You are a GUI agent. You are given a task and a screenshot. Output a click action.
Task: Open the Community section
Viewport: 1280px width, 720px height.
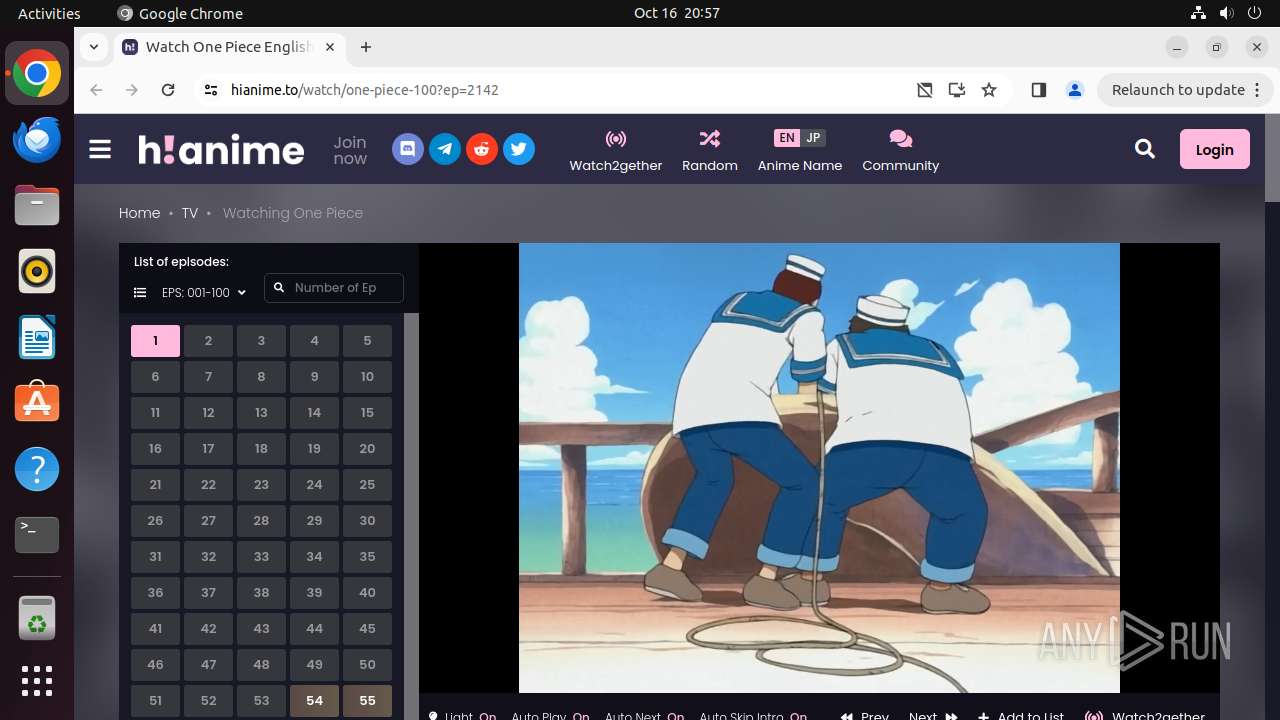pos(901,150)
